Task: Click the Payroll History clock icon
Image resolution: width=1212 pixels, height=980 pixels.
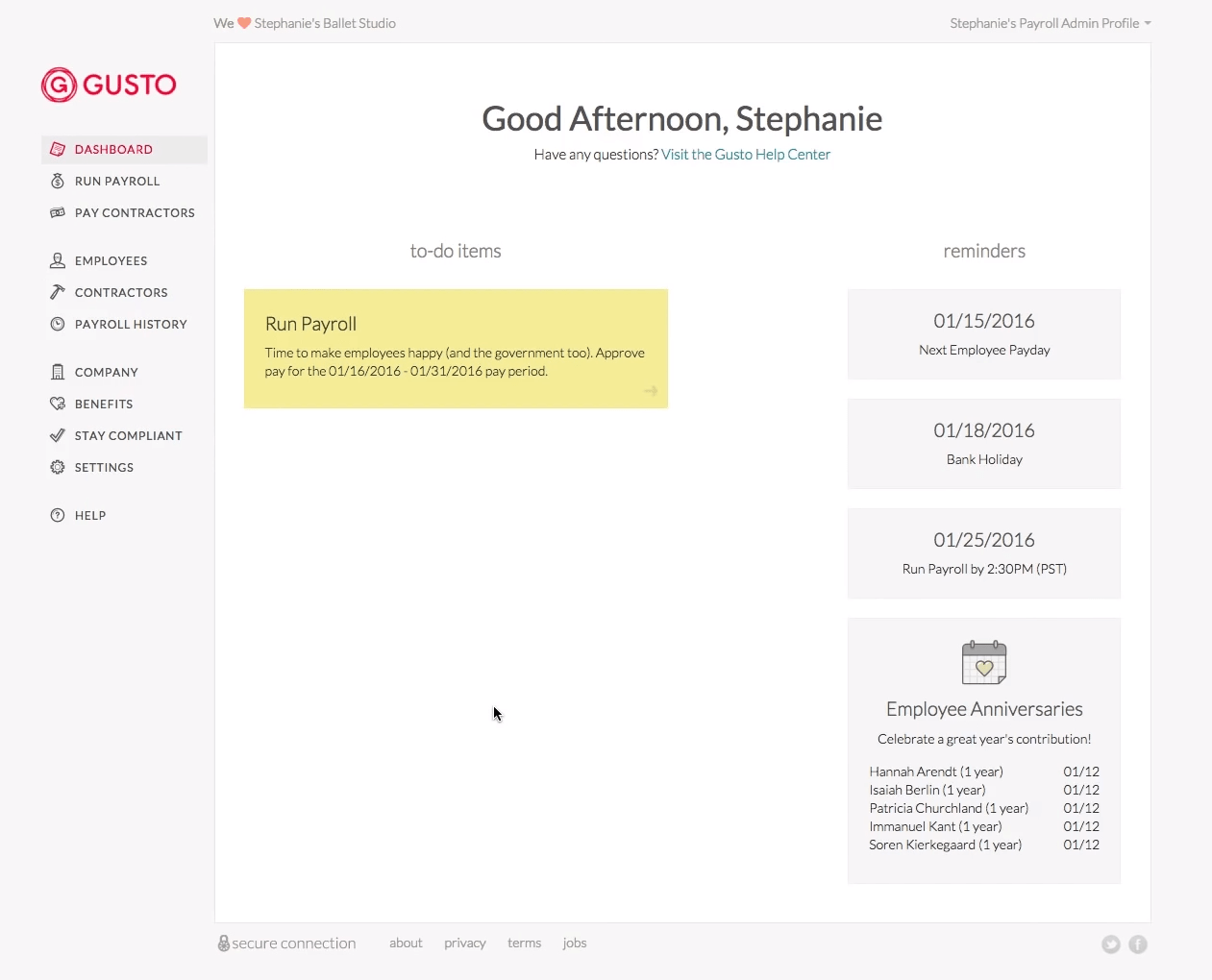Action: click(58, 324)
